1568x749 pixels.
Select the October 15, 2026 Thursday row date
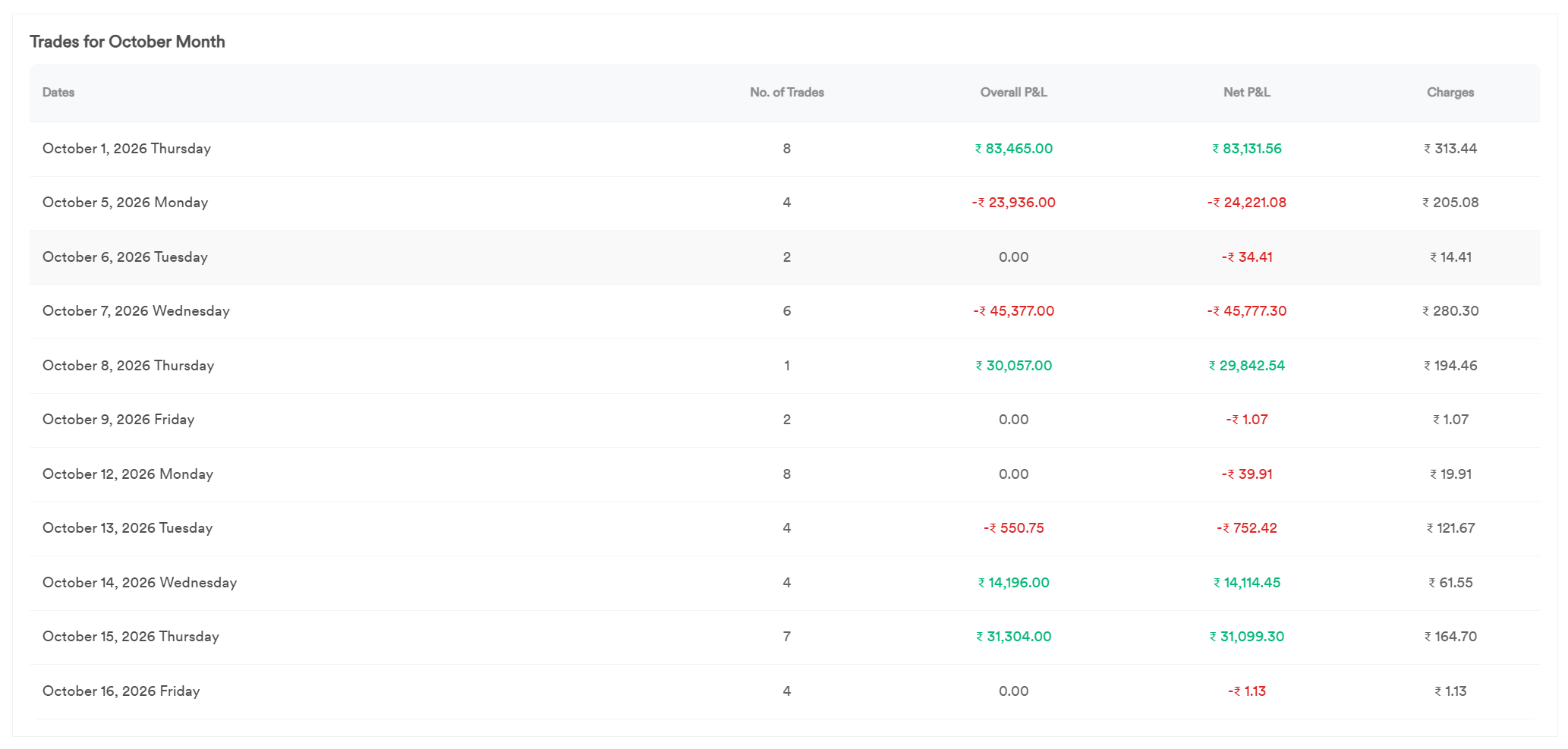131,637
